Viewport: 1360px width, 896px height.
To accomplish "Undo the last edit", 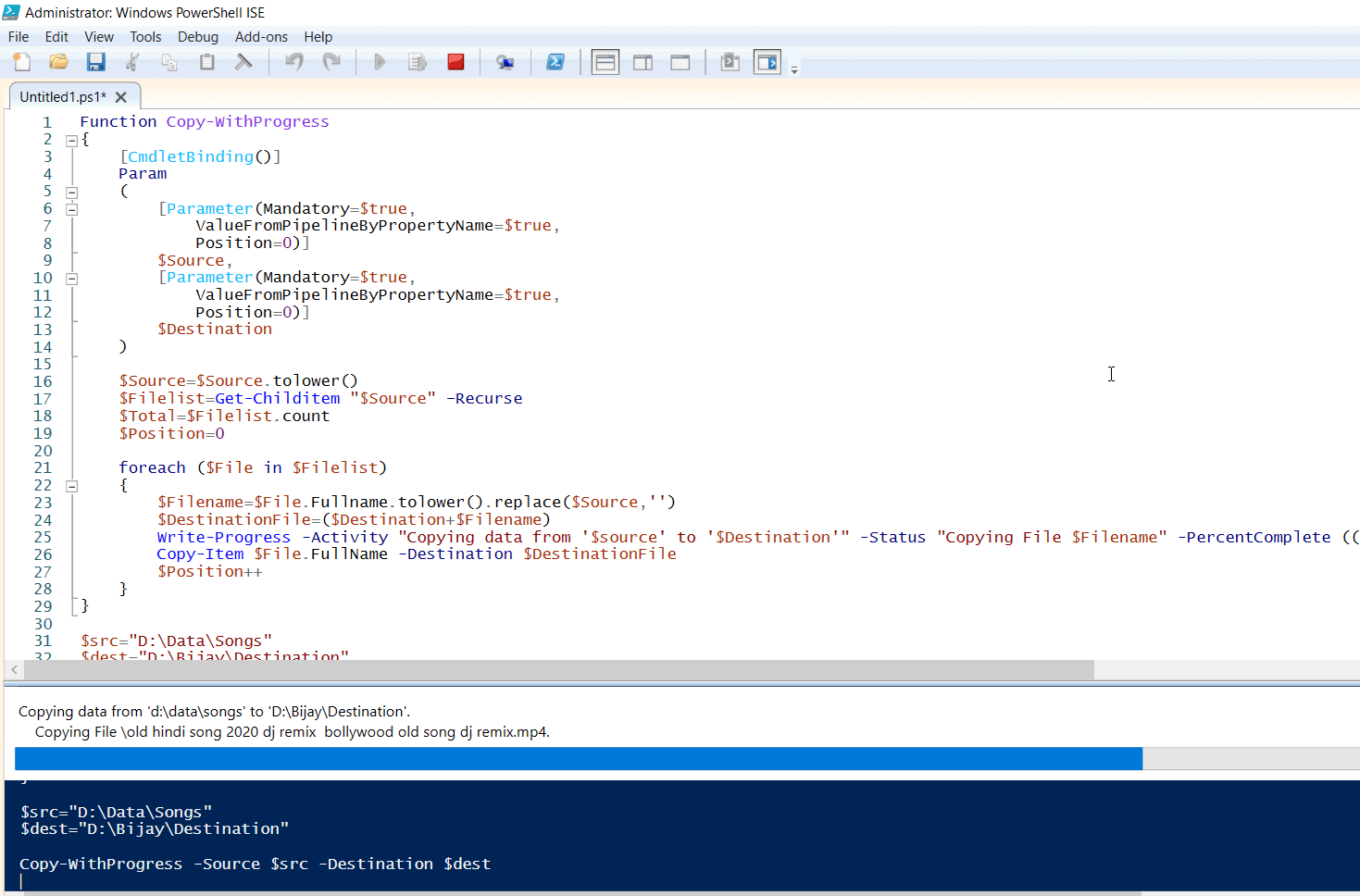I will point(294,61).
